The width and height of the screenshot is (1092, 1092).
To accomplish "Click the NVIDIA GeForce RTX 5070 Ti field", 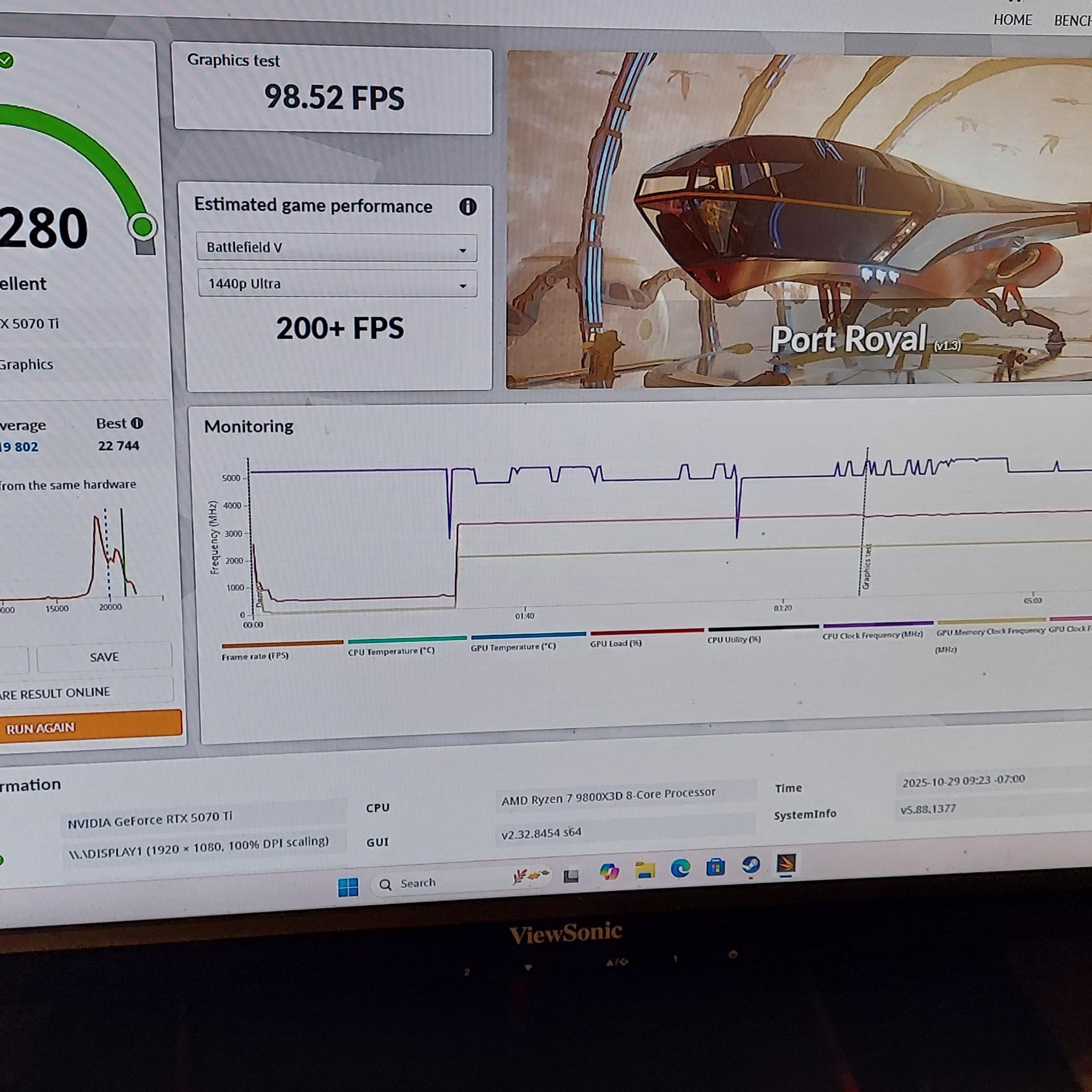I will (204, 818).
